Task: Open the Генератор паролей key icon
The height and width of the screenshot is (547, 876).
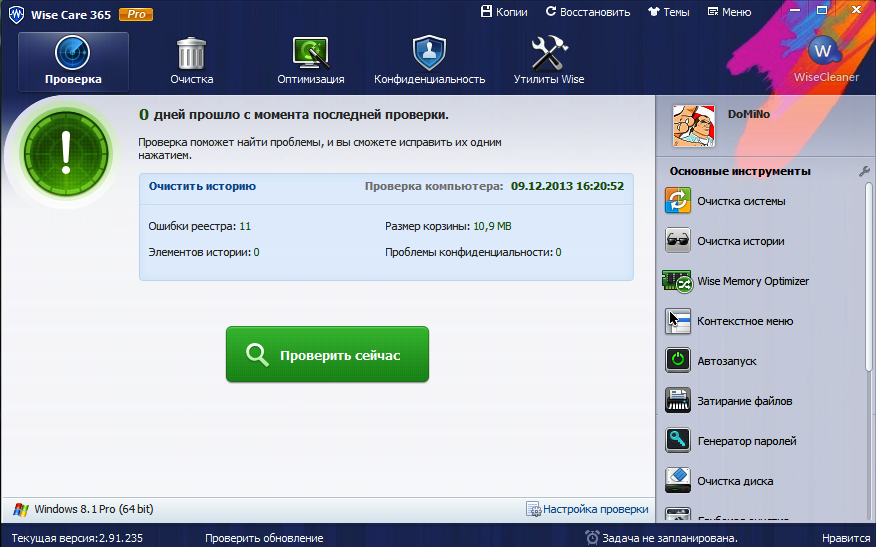Action: (x=678, y=441)
